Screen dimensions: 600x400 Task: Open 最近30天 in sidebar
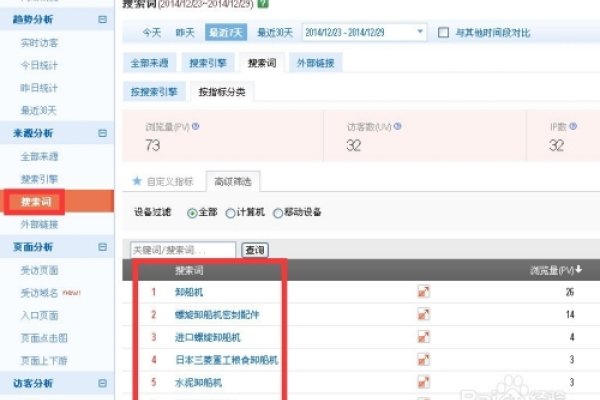click(38, 111)
